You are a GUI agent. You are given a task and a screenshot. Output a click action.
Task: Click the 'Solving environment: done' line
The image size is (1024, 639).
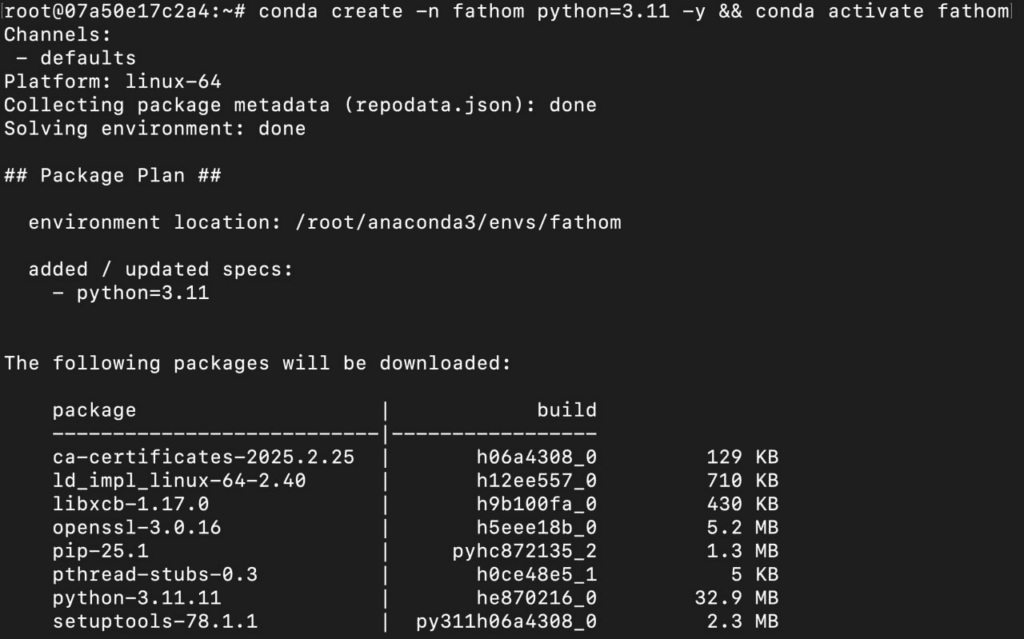click(155, 128)
